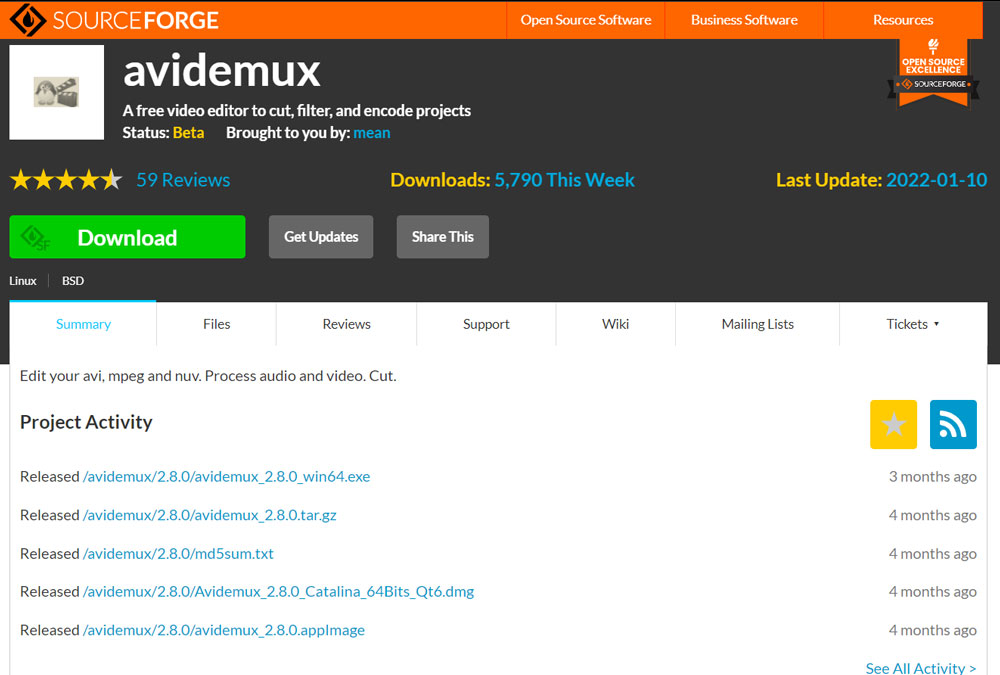This screenshot has height=675, width=1000.
Task: Open the Tickets dropdown tab
Action: [x=913, y=324]
